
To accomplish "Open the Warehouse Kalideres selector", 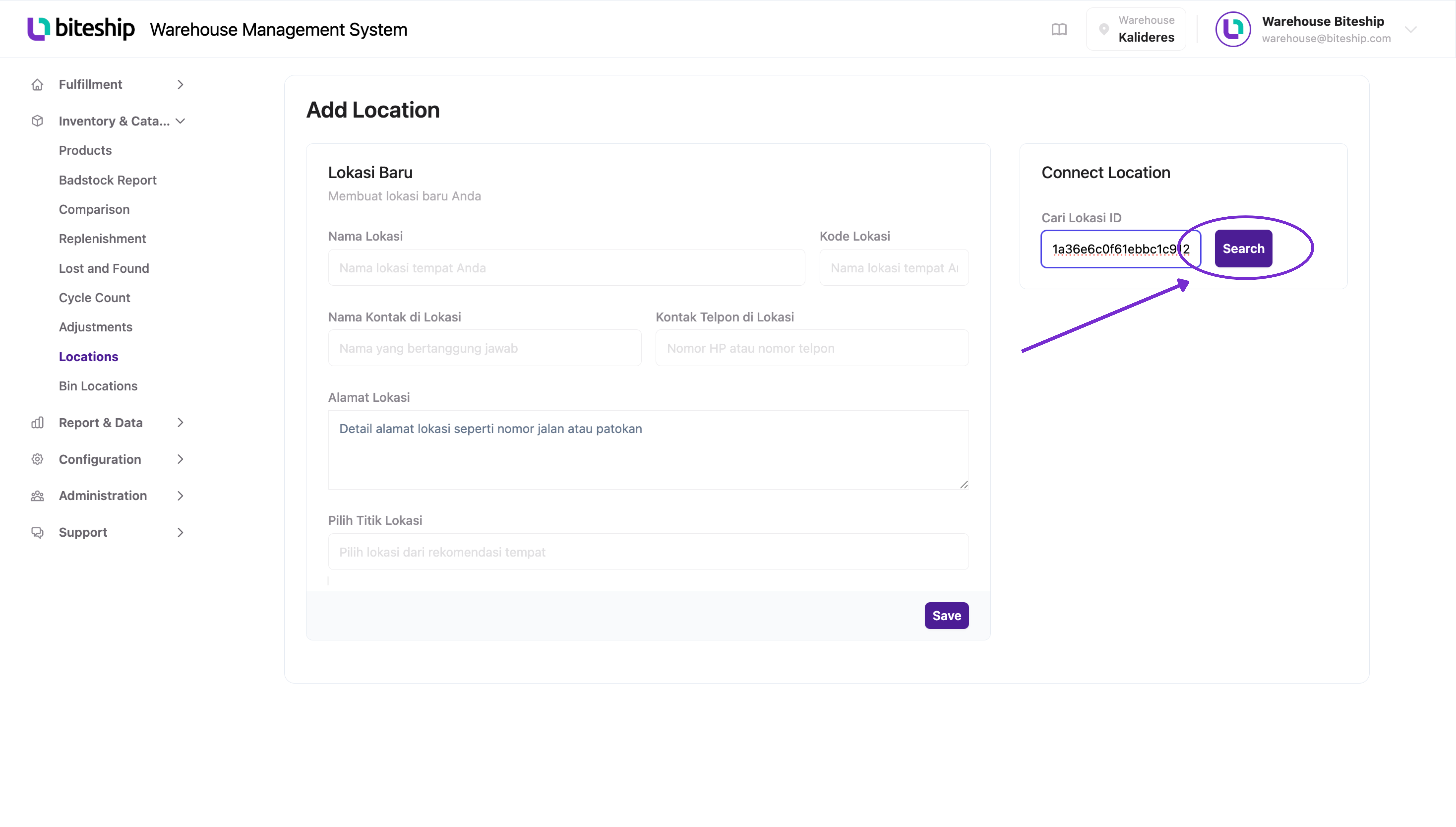I will tap(1136, 29).
